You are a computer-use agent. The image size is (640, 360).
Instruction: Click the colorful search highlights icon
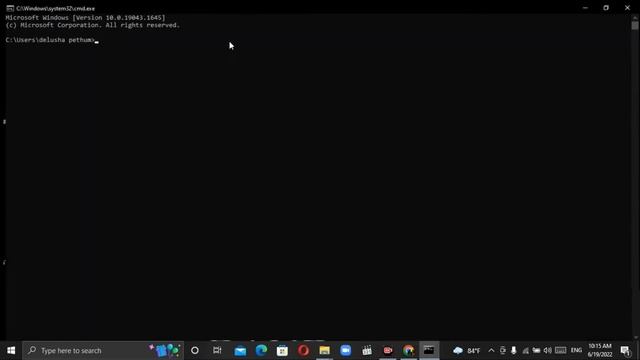click(x=164, y=350)
